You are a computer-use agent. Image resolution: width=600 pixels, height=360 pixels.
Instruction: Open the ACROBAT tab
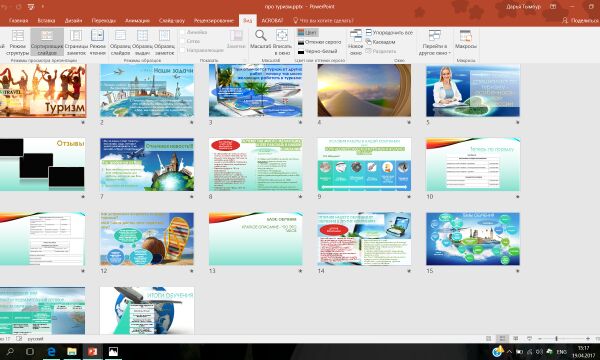click(x=272, y=20)
